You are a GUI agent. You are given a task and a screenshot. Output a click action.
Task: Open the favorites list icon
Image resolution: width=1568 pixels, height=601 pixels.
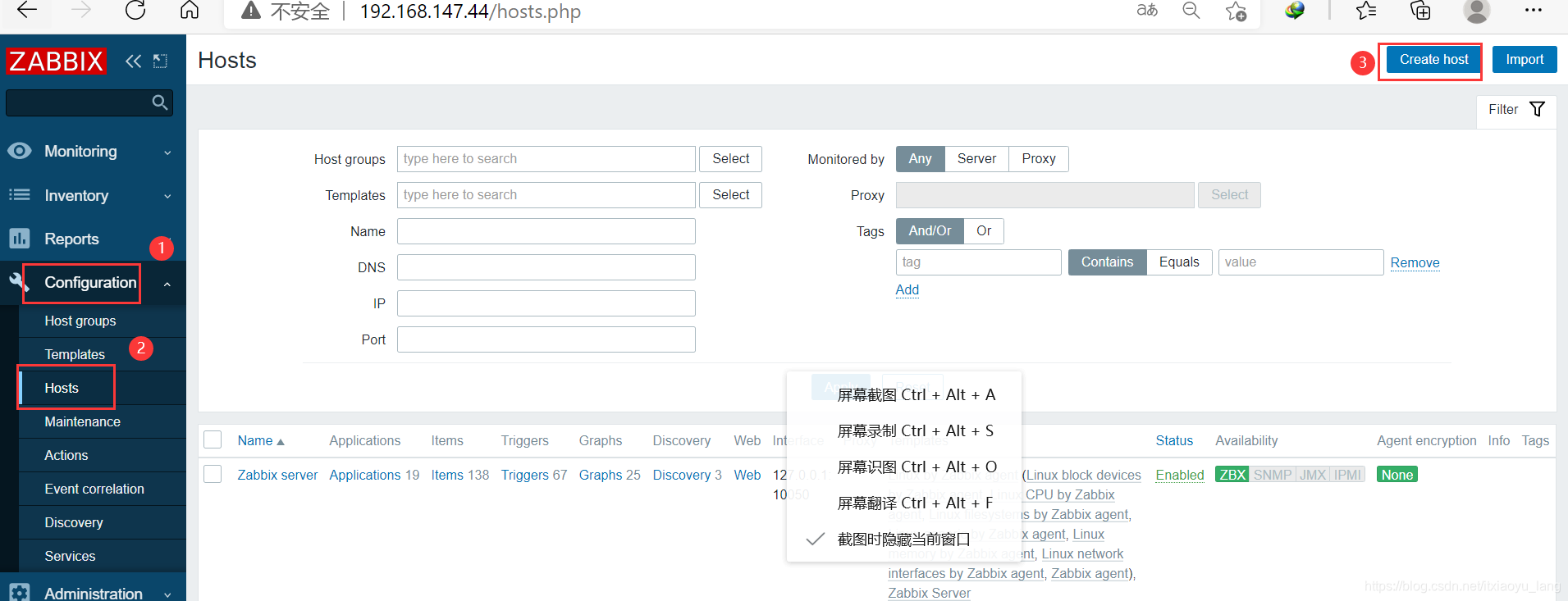point(1366,10)
